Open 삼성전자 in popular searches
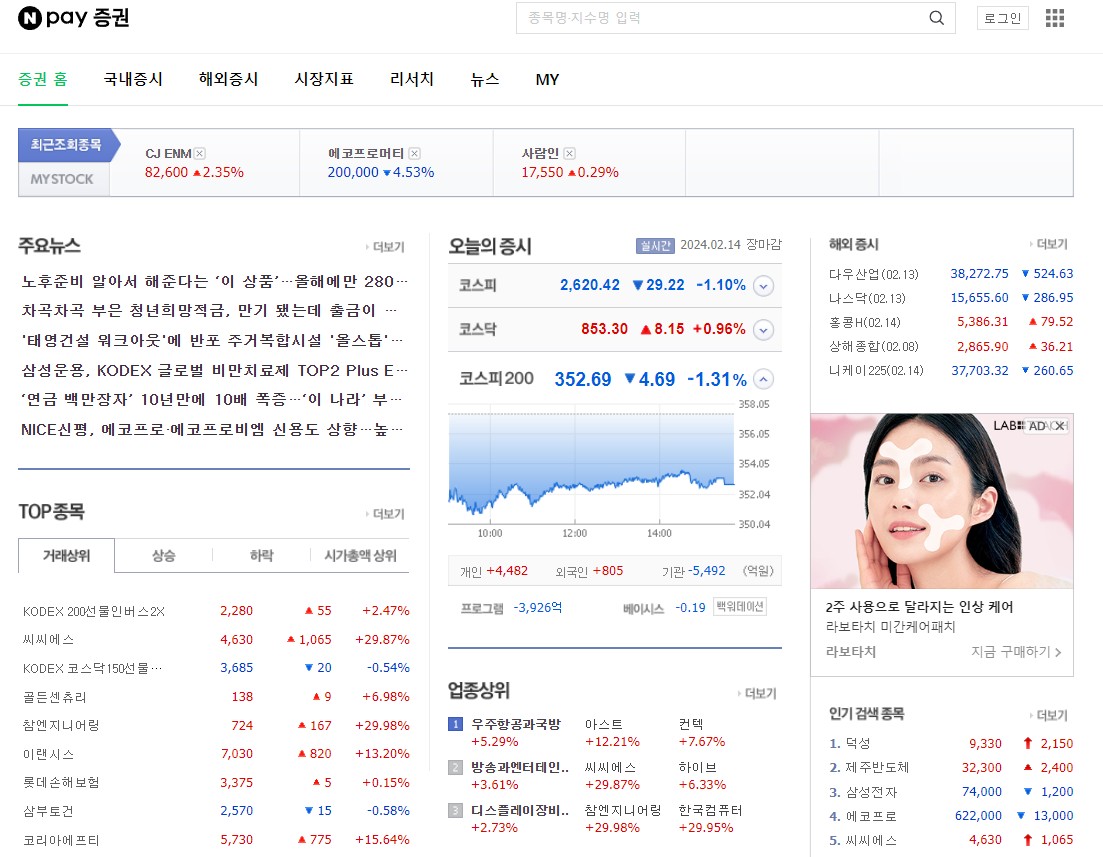This screenshot has height=857, width=1103. (871, 792)
